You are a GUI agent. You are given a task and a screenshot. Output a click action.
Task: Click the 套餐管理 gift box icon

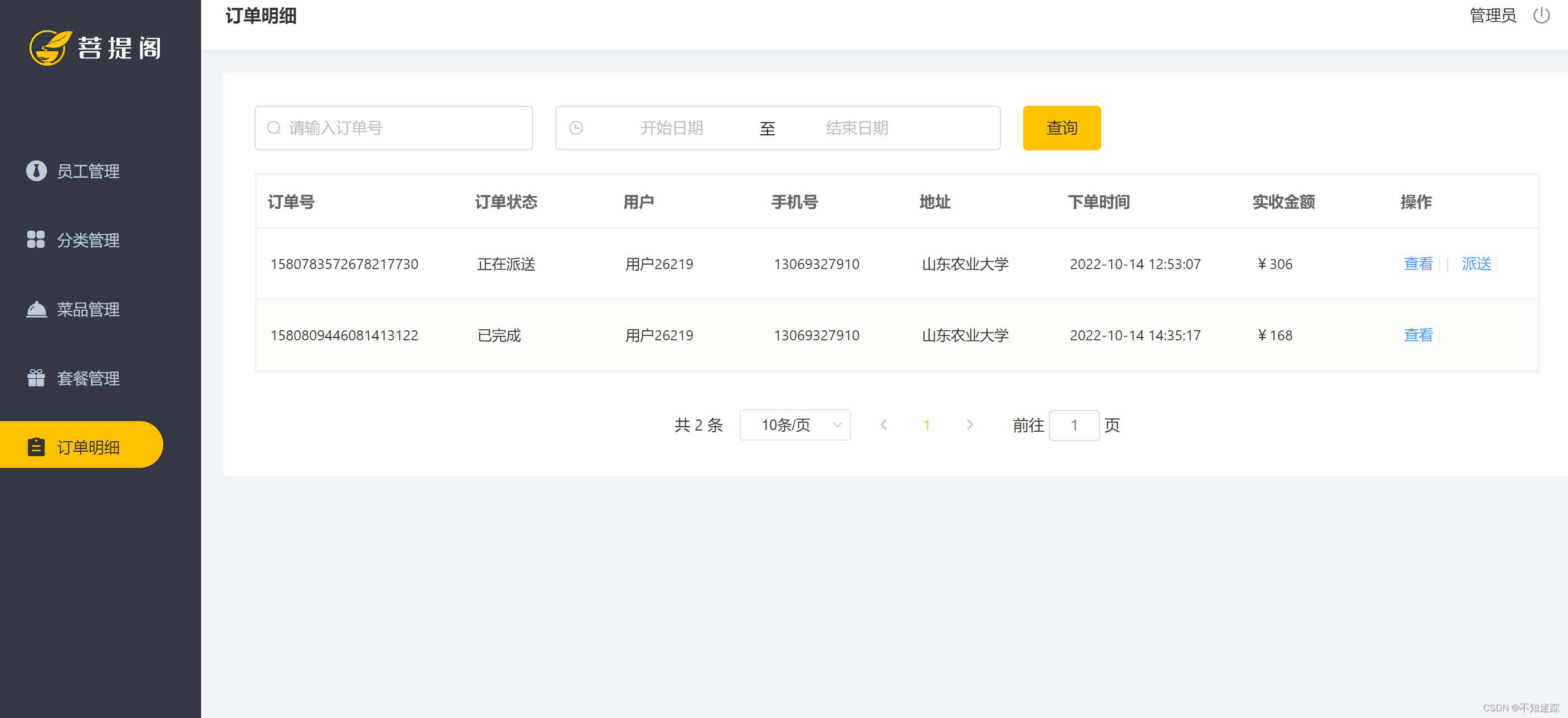(36, 378)
